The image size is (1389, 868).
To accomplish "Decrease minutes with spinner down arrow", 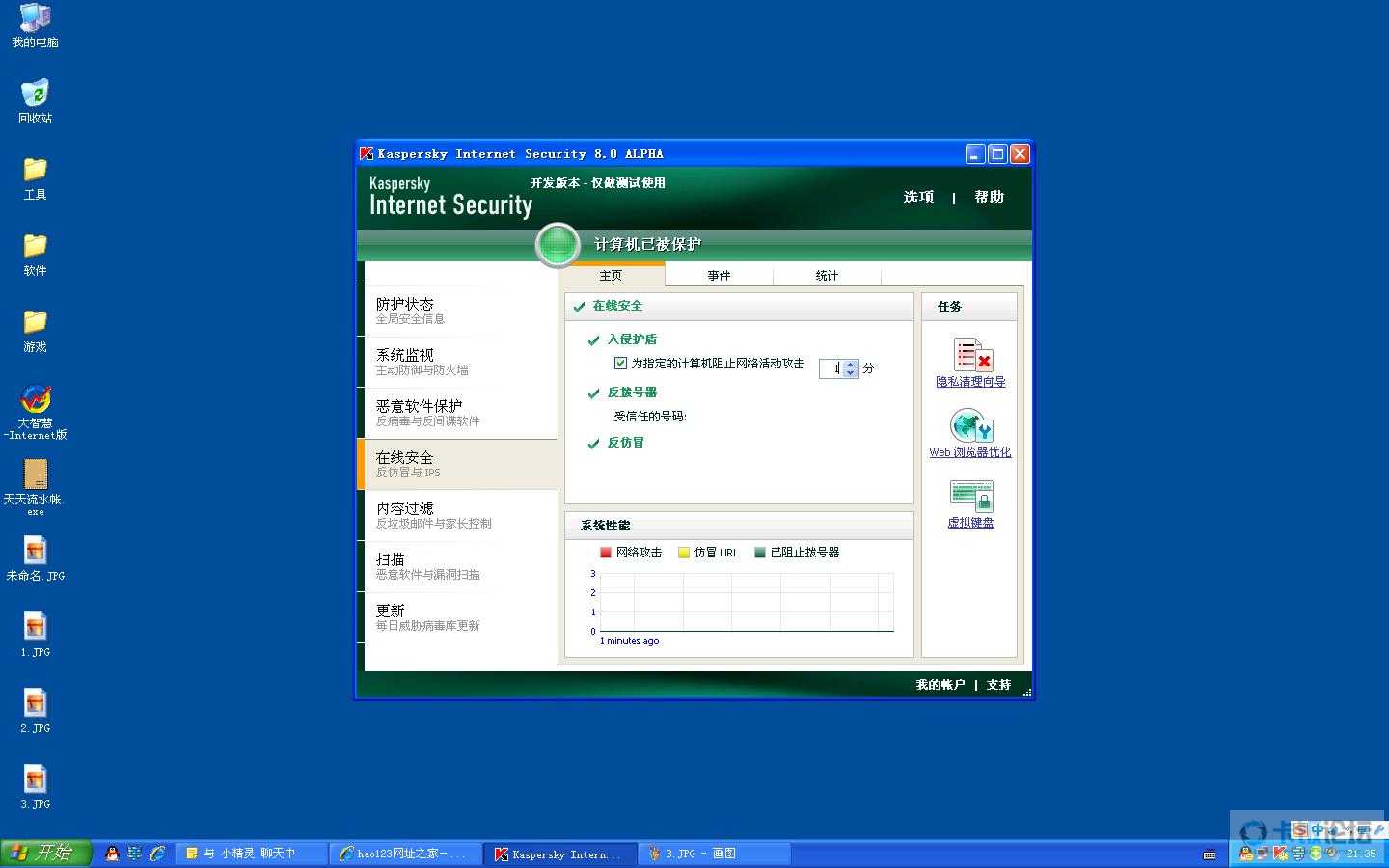I will click(x=850, y=372).
